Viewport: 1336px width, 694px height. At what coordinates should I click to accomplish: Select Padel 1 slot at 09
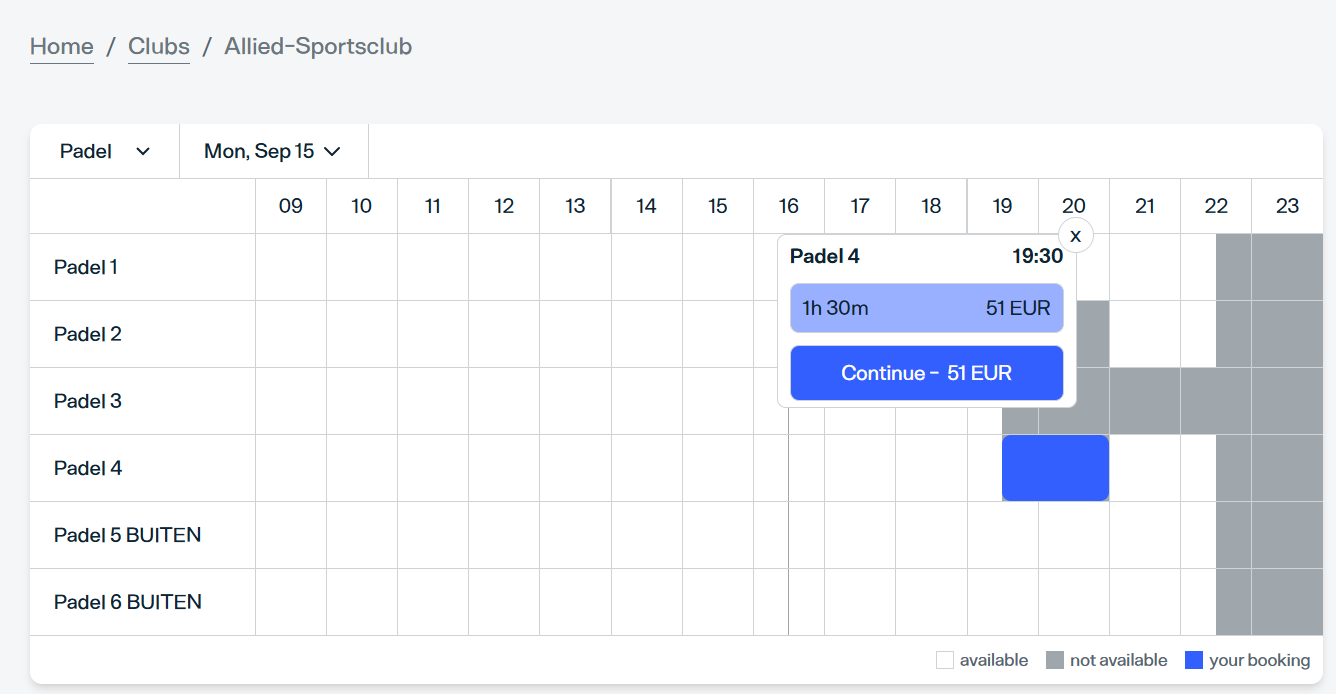291,267
